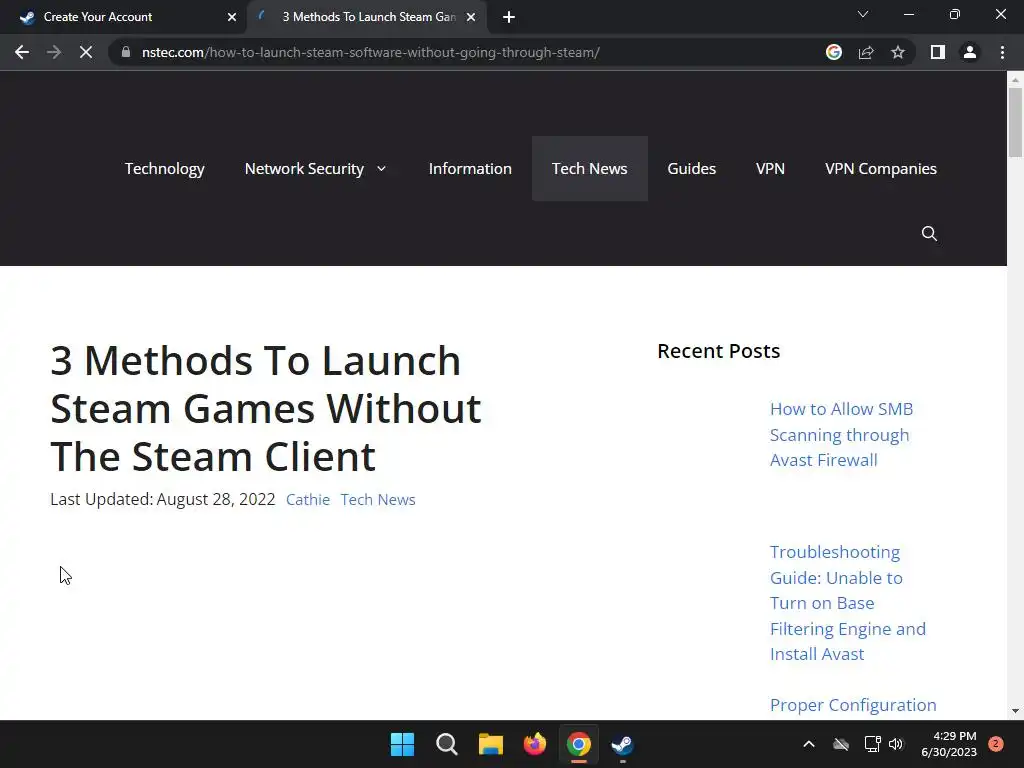Go back to the previous page

pos(22,52)
